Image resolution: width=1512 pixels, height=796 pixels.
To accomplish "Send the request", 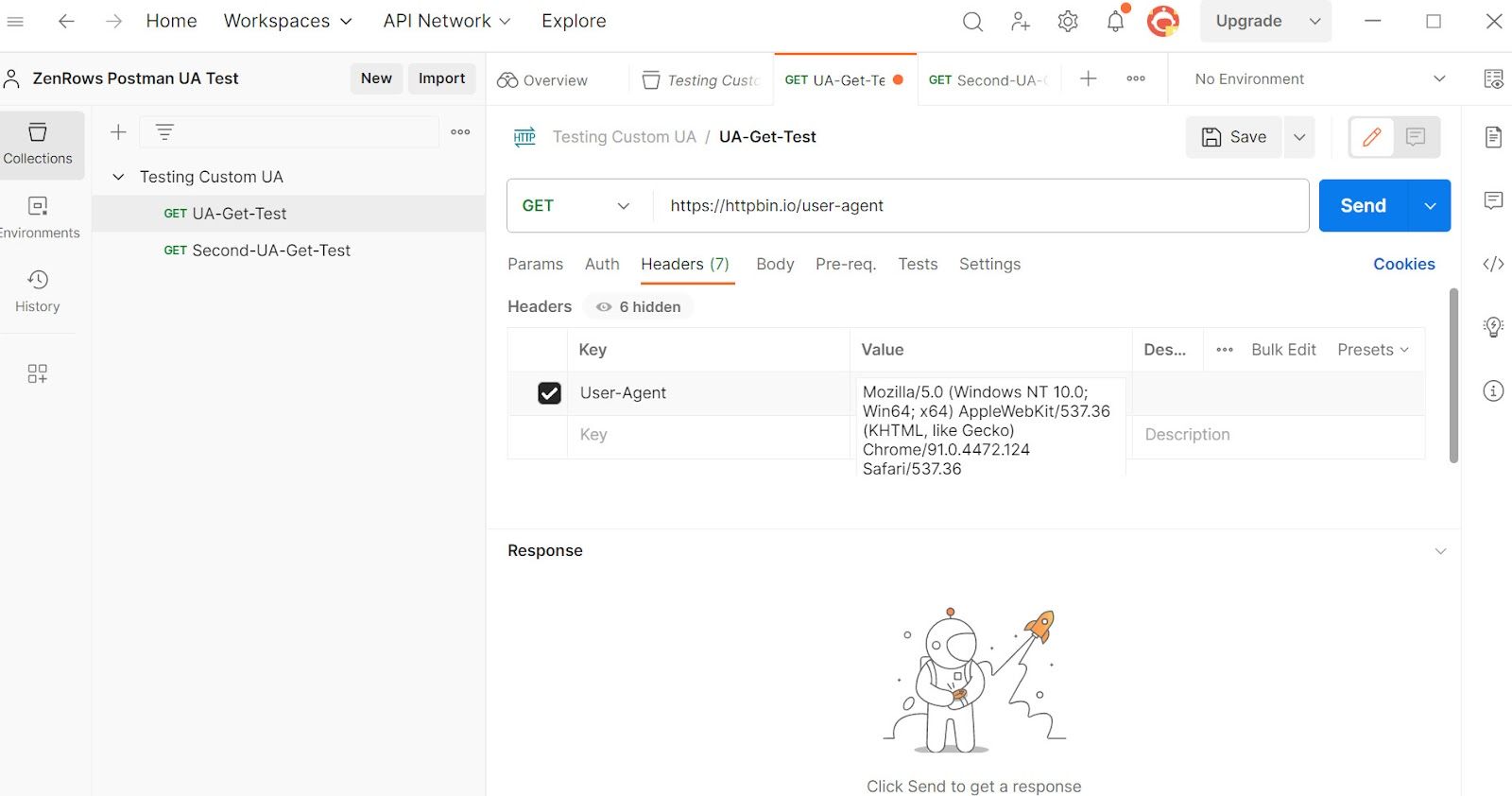I will 1364,206.
